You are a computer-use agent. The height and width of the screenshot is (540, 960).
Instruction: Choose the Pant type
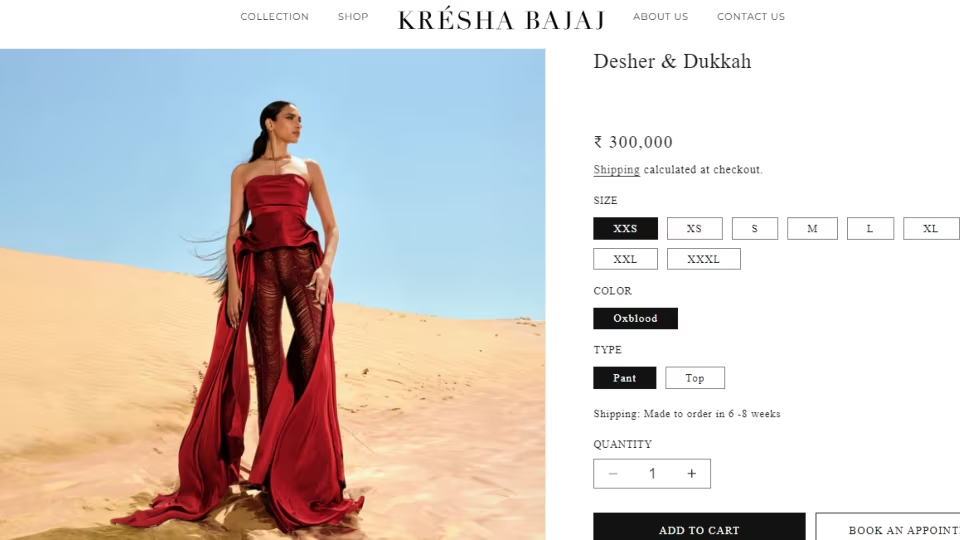point(624,378)
